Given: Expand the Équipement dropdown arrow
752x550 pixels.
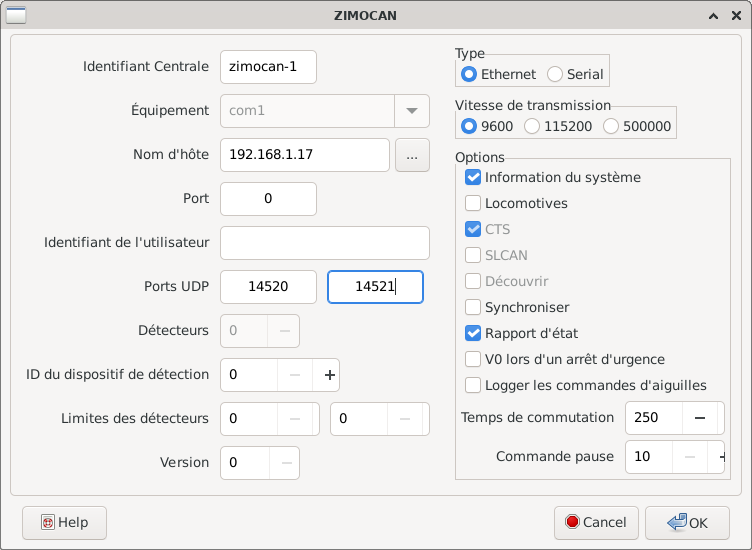Looking at the screenshot, I should [411, 111].
